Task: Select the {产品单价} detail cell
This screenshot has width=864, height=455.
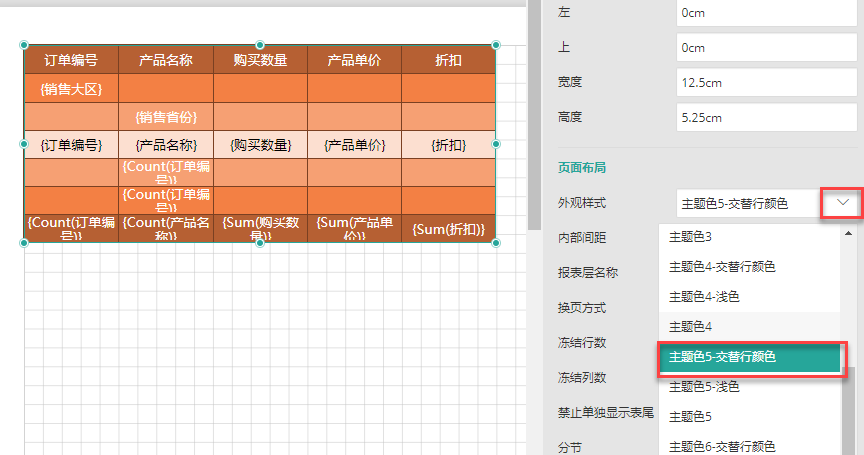Action: pos(354,145)
